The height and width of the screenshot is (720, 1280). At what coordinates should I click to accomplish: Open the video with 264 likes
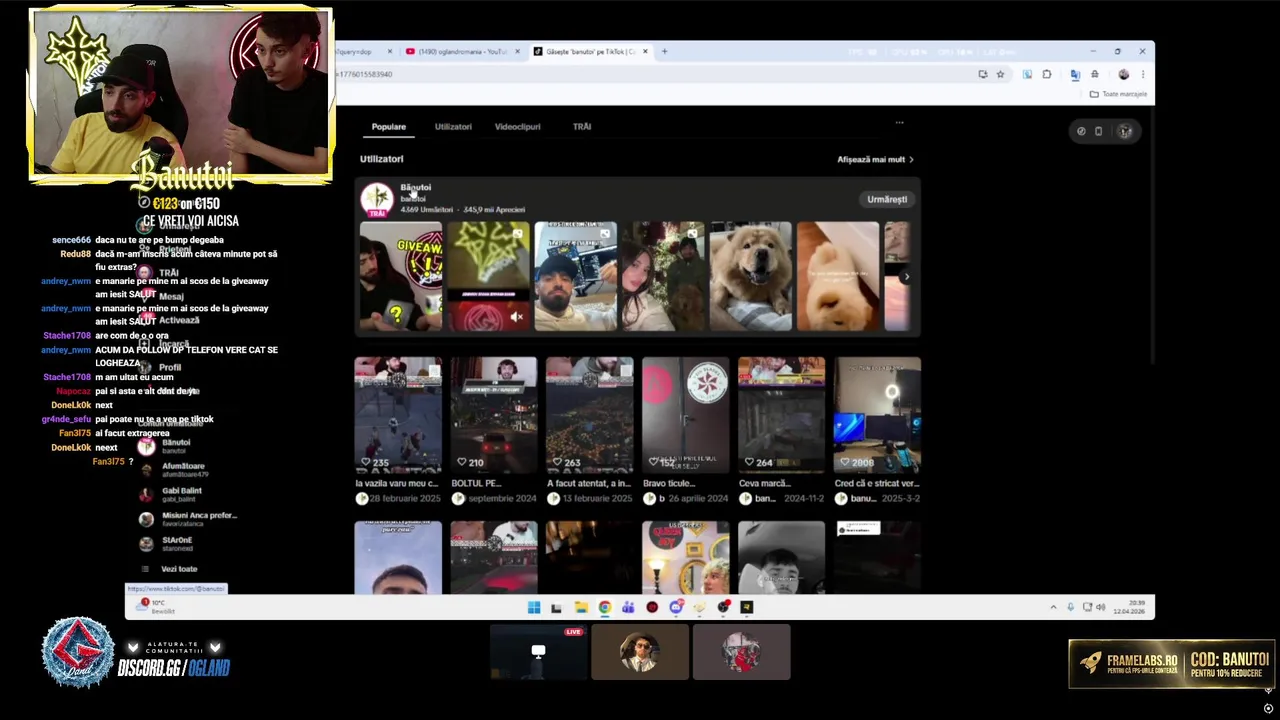point(782,415)
